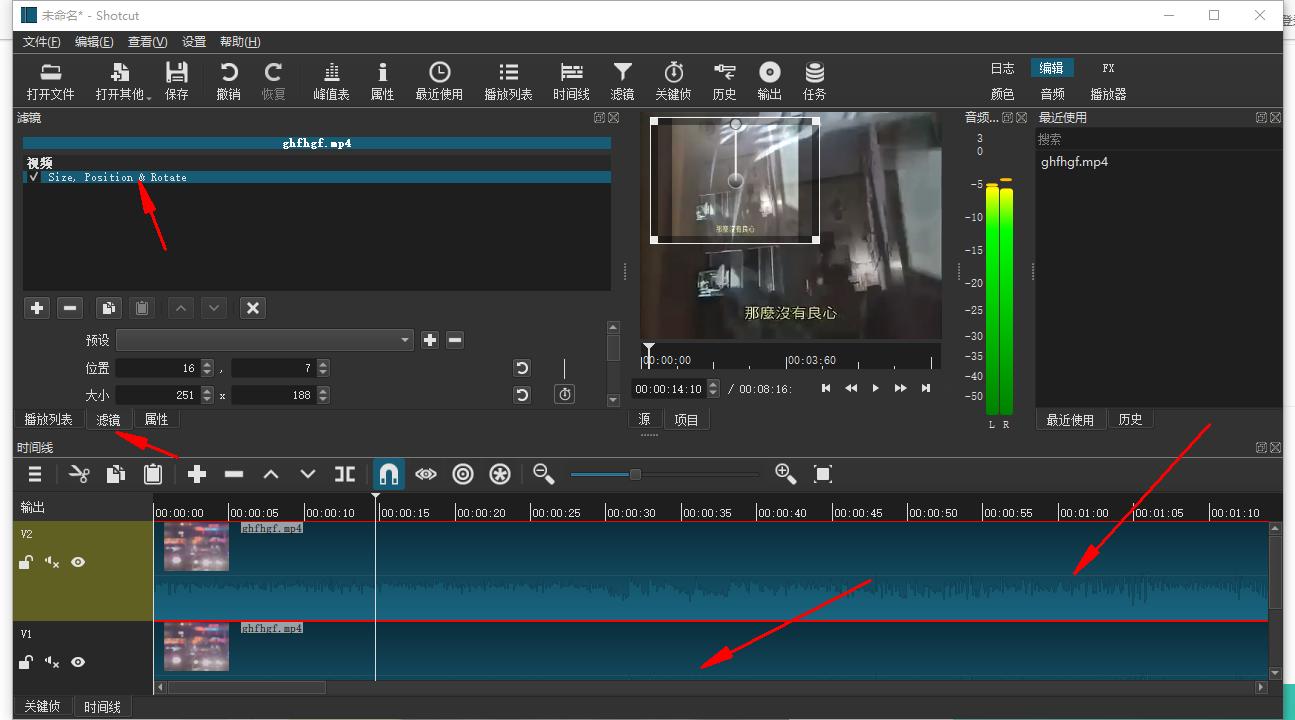
Task: Click the 峰值表 peak meter toolbar icon
Action: [331, 81]
